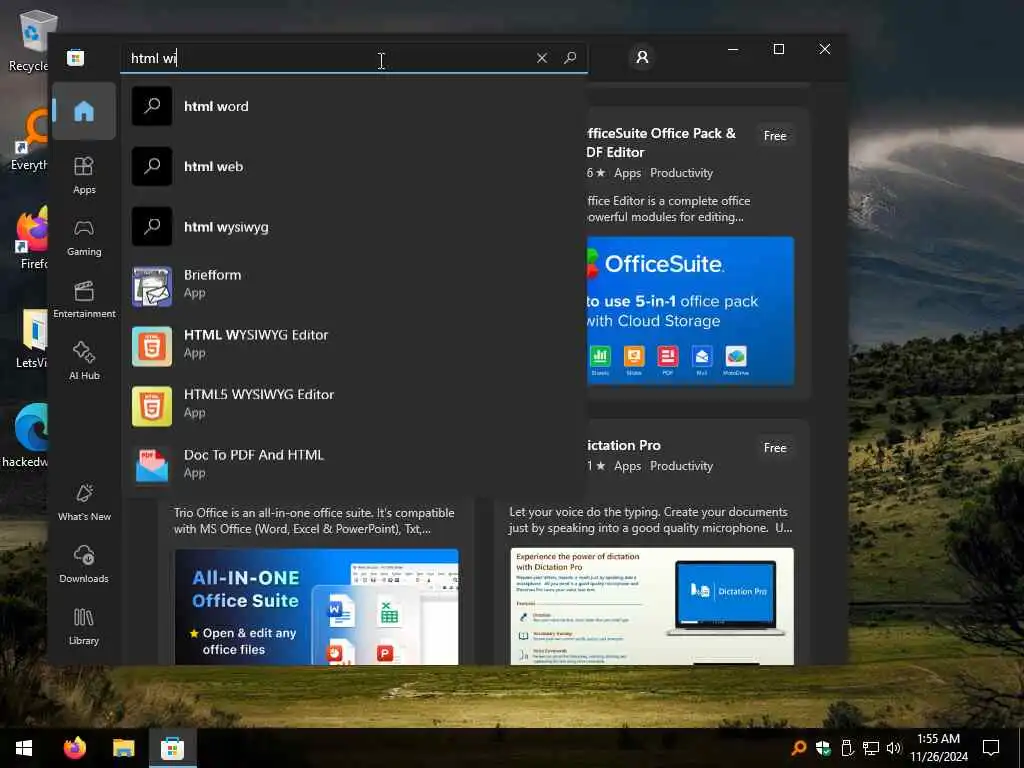Open the HTML5 WYSIWYG Editor app suggestion
Image resolution: width=1024 pixels, height=768 pixels.
pos(353,406)
